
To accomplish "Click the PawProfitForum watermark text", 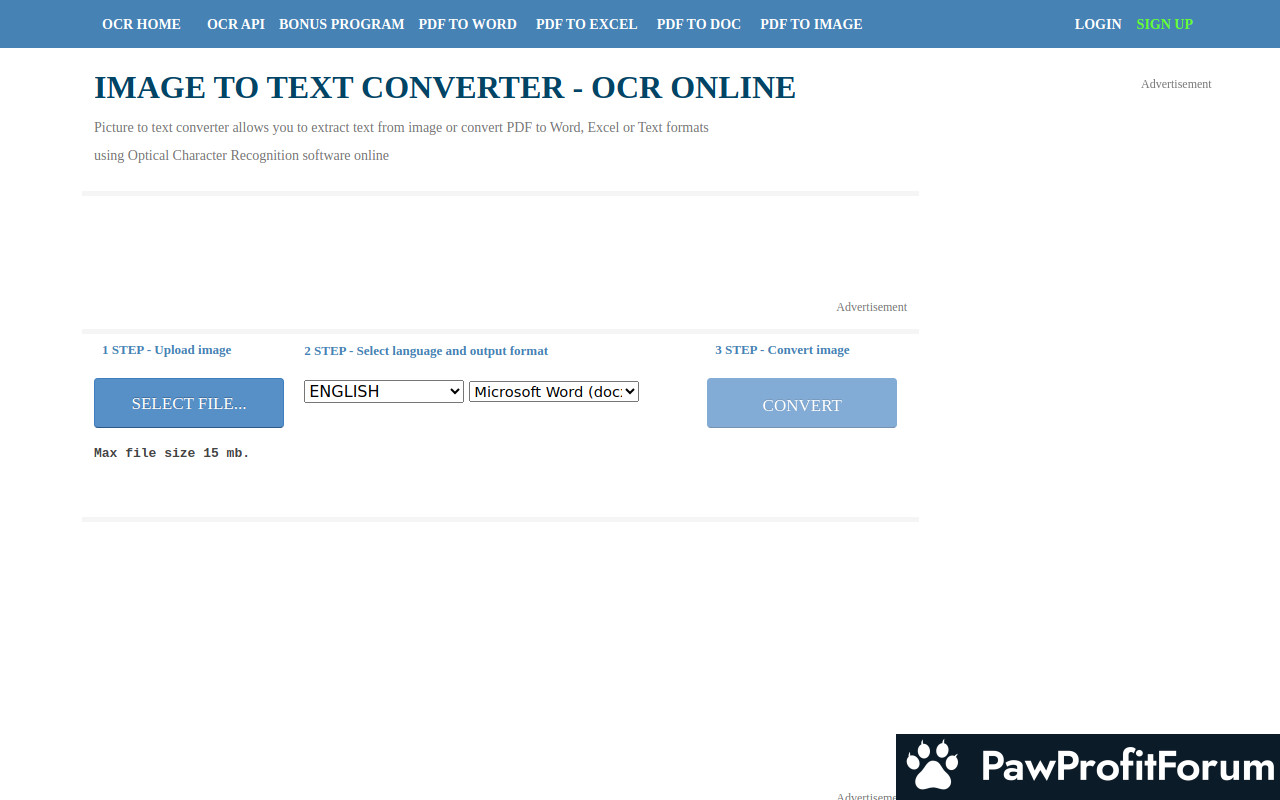I will pyautogui.click(x=1127, y=767).
